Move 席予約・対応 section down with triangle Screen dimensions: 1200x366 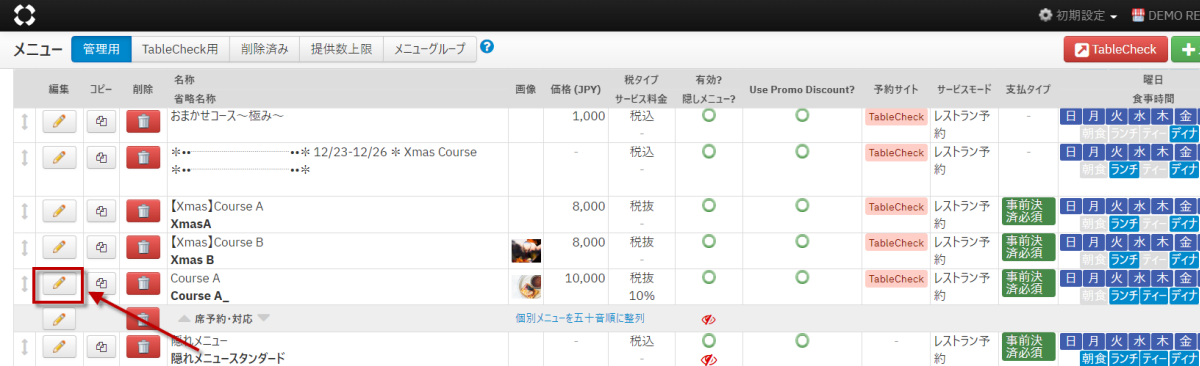tap(264, 319)
